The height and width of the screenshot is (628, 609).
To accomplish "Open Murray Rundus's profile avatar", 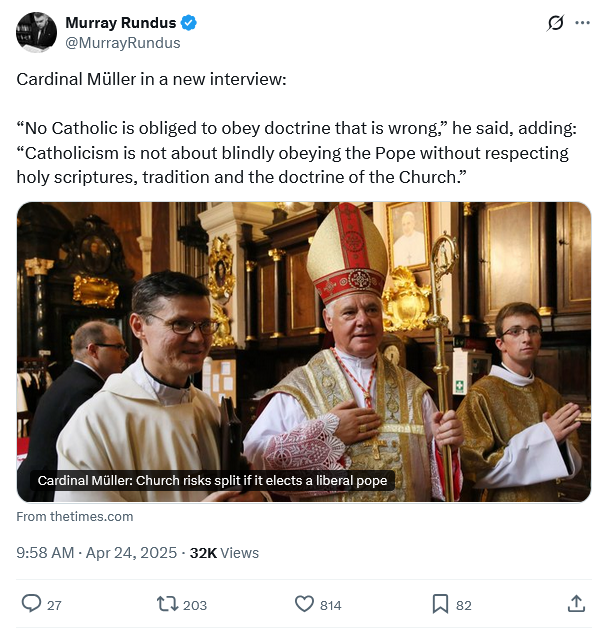I will (36, 32).
